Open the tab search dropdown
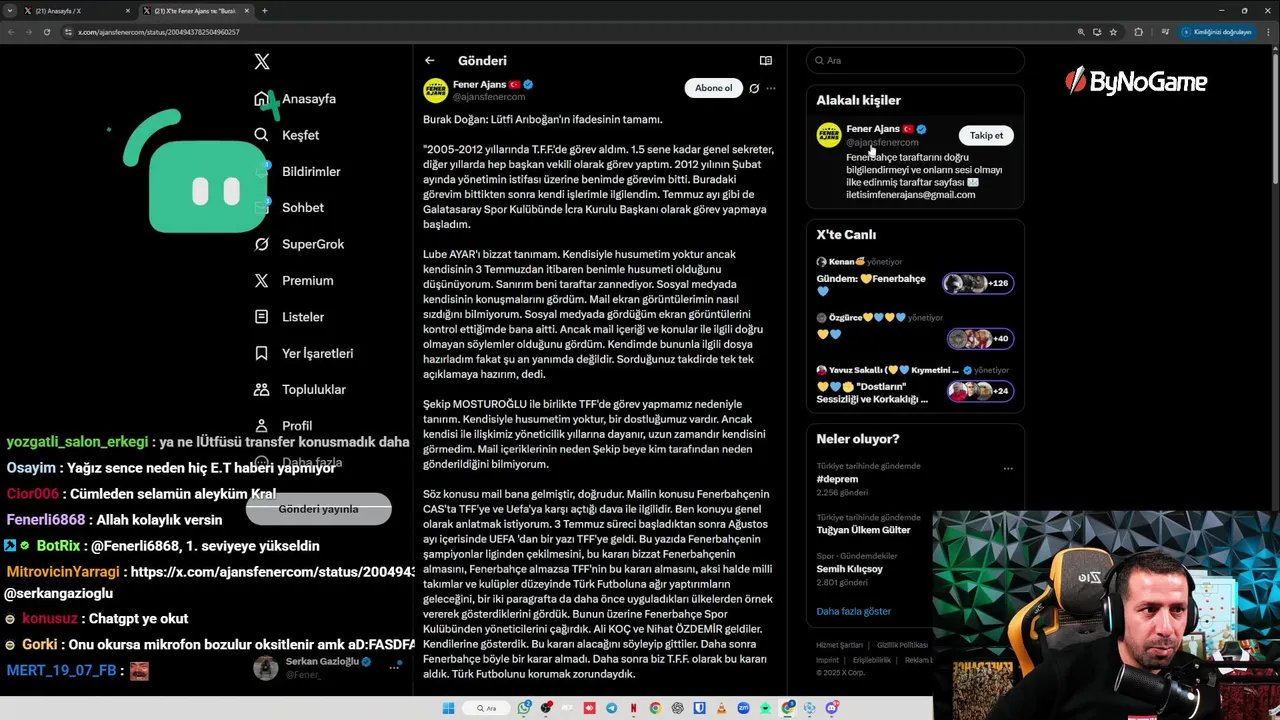Viewport: 1280px width, 720px height. click(x=9, y=11)
